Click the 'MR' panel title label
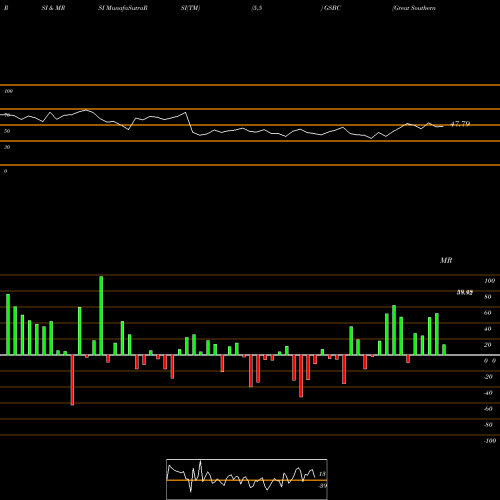500x500 pixels. point(446,260)
